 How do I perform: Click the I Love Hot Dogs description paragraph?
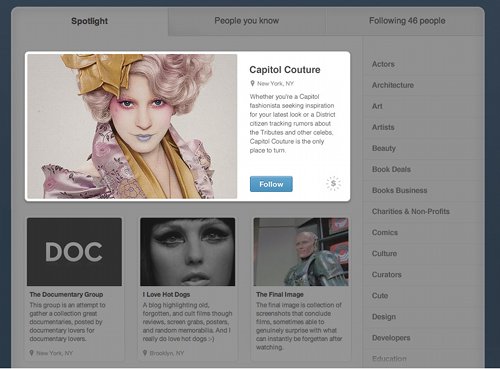pos(187,322)
